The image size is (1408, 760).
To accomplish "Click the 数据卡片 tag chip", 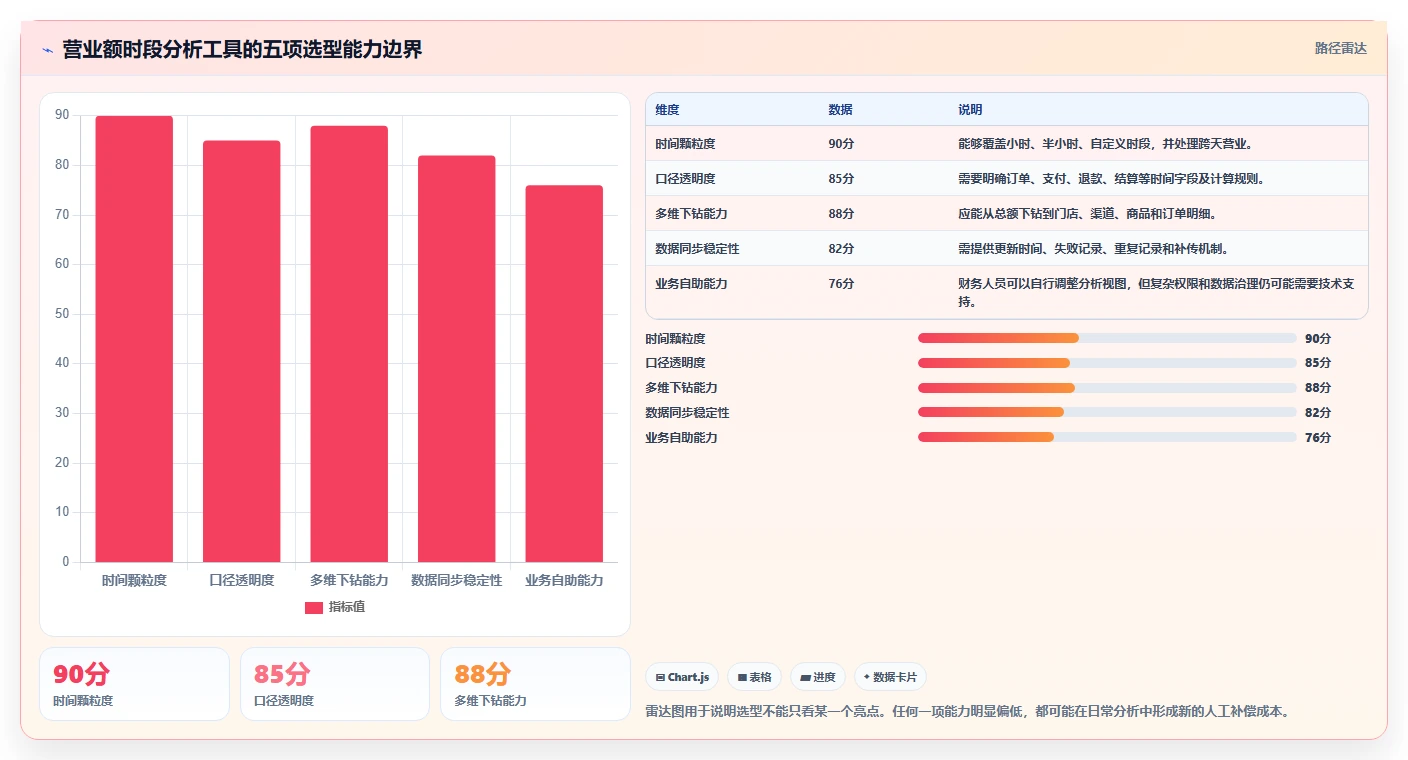I will (x=890, y=677).
